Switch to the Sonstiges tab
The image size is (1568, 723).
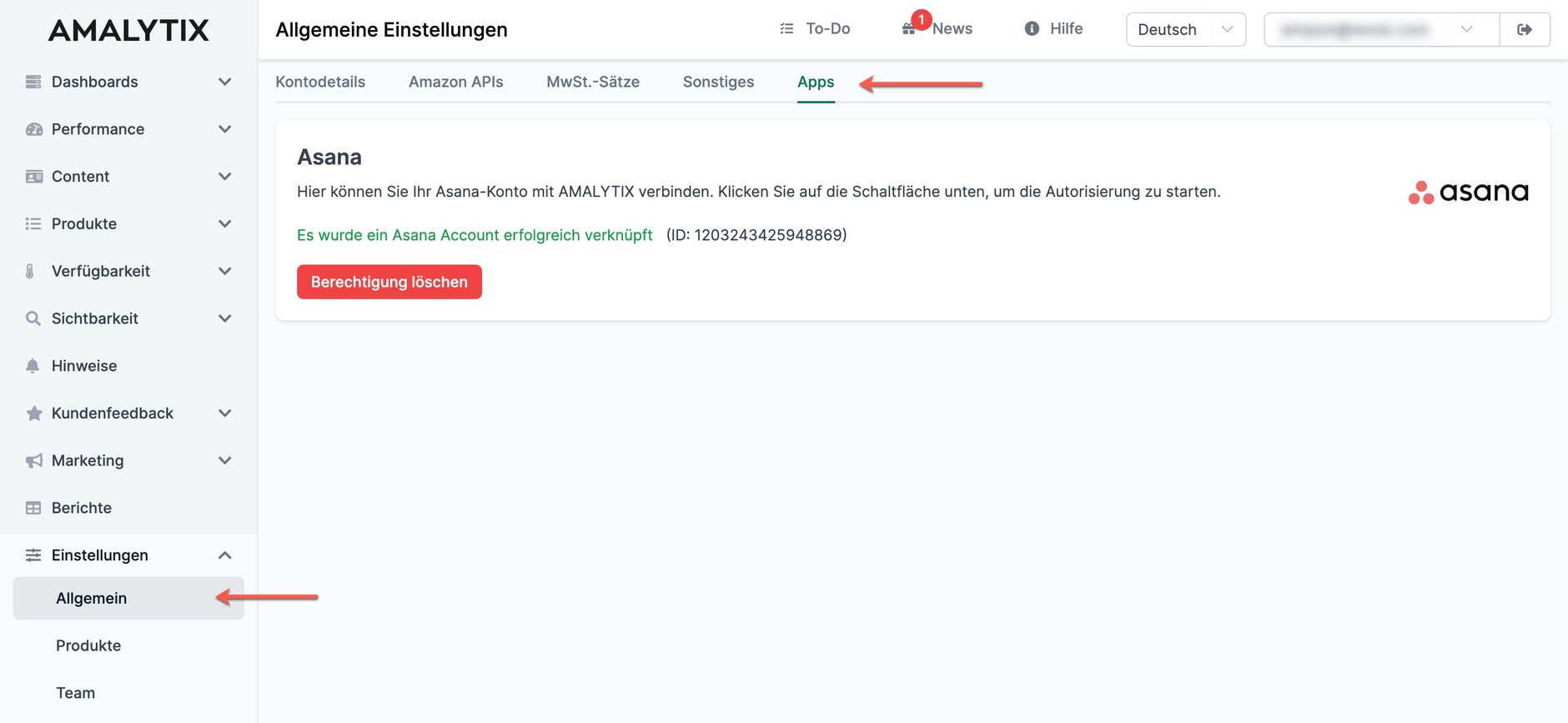pyautogui.click(x=718, y=82)
